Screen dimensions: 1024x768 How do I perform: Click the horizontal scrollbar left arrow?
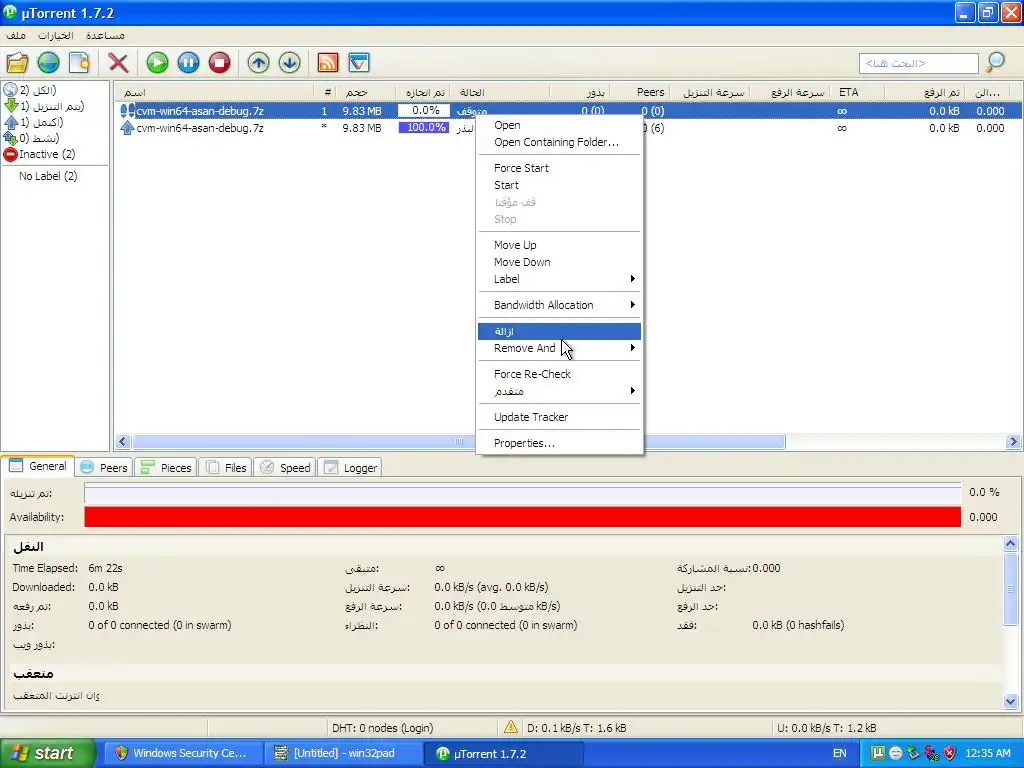click(x=123, y=442)
